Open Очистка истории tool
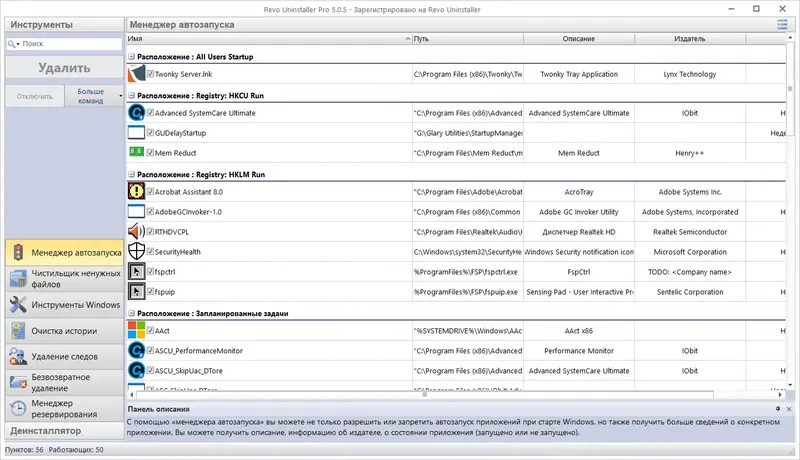 (x=64, y=330)
